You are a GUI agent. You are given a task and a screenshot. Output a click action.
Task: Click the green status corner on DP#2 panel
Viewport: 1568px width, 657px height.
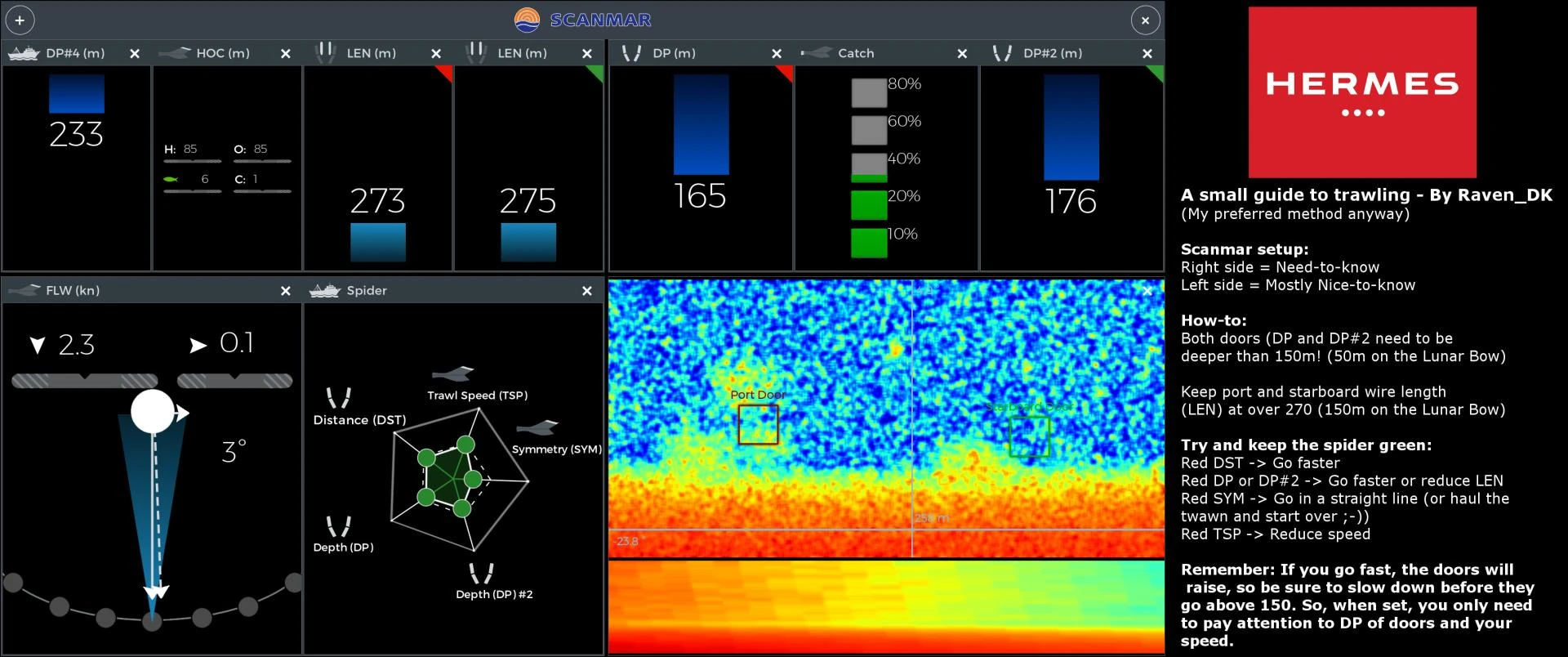tap(1156, 73)
